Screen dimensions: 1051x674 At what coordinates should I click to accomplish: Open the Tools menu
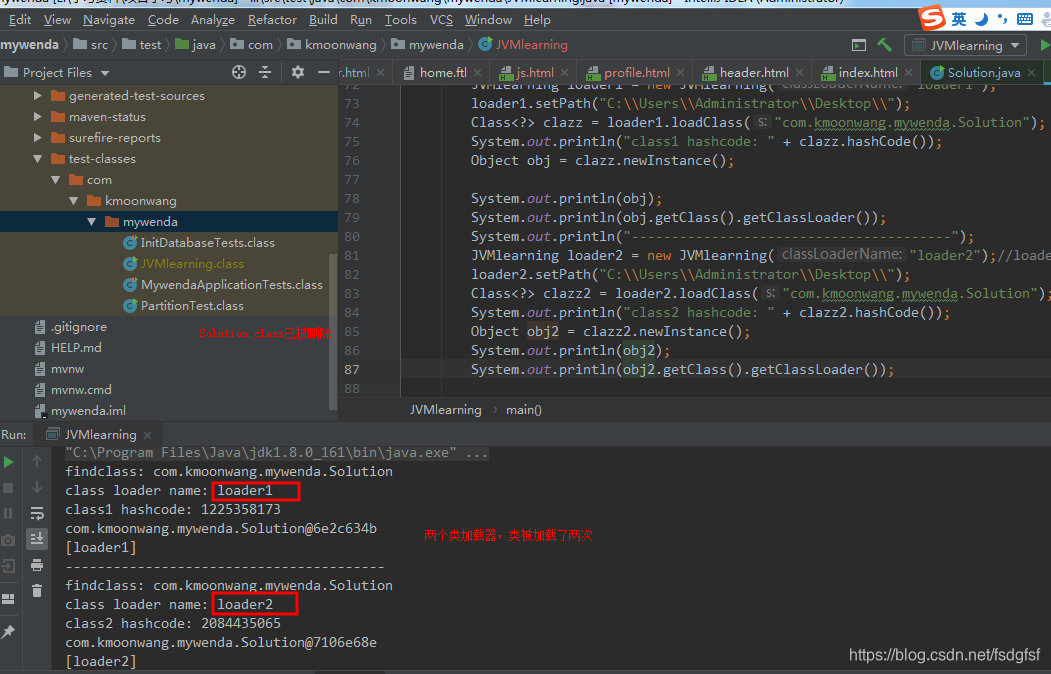[x=401, y=20]
